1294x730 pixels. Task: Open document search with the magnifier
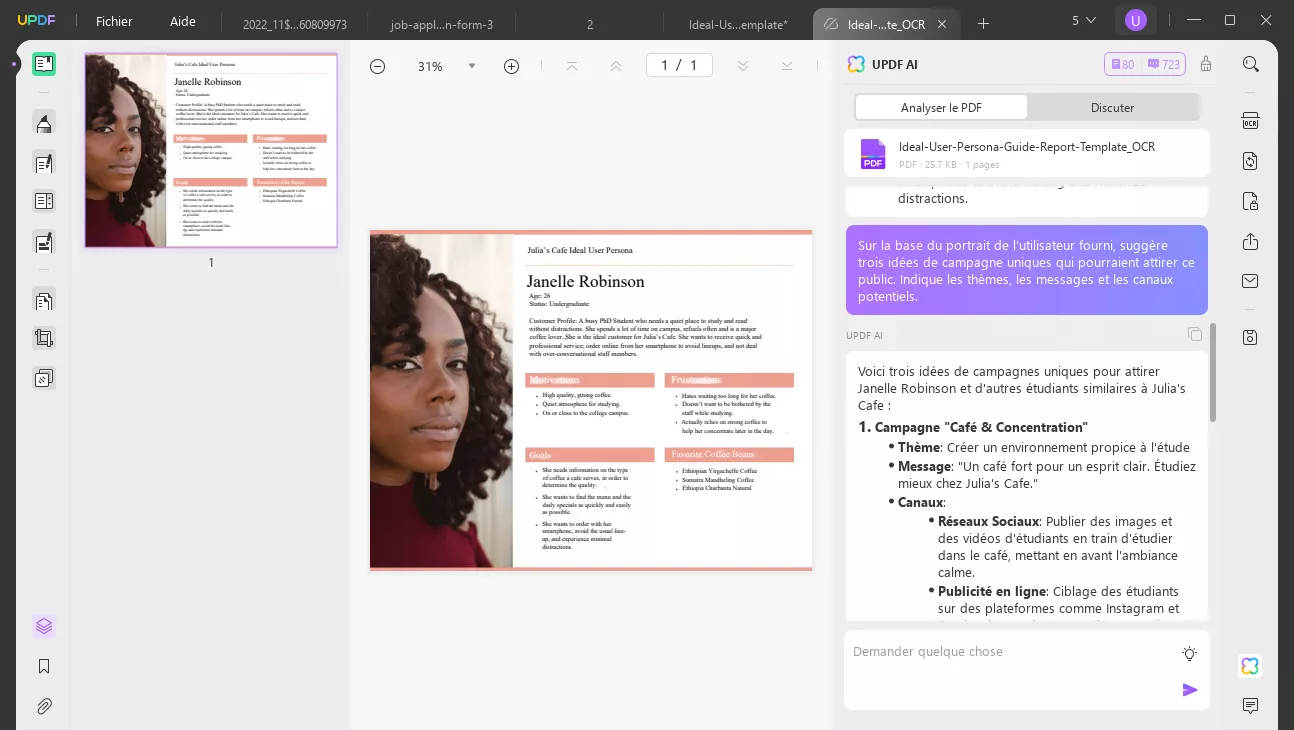click(x=1250, y=63)
